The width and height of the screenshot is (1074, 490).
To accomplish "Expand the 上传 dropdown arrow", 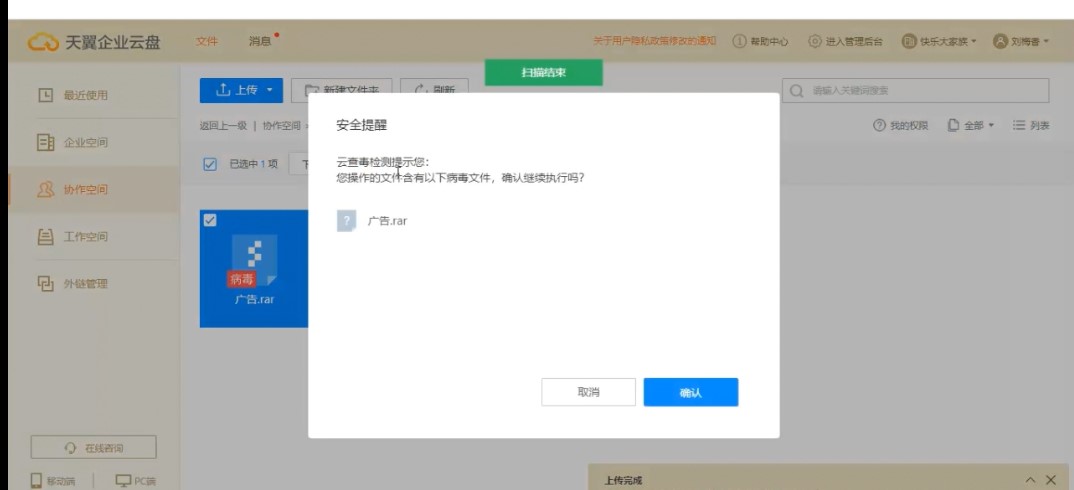I will coord(270,90).
